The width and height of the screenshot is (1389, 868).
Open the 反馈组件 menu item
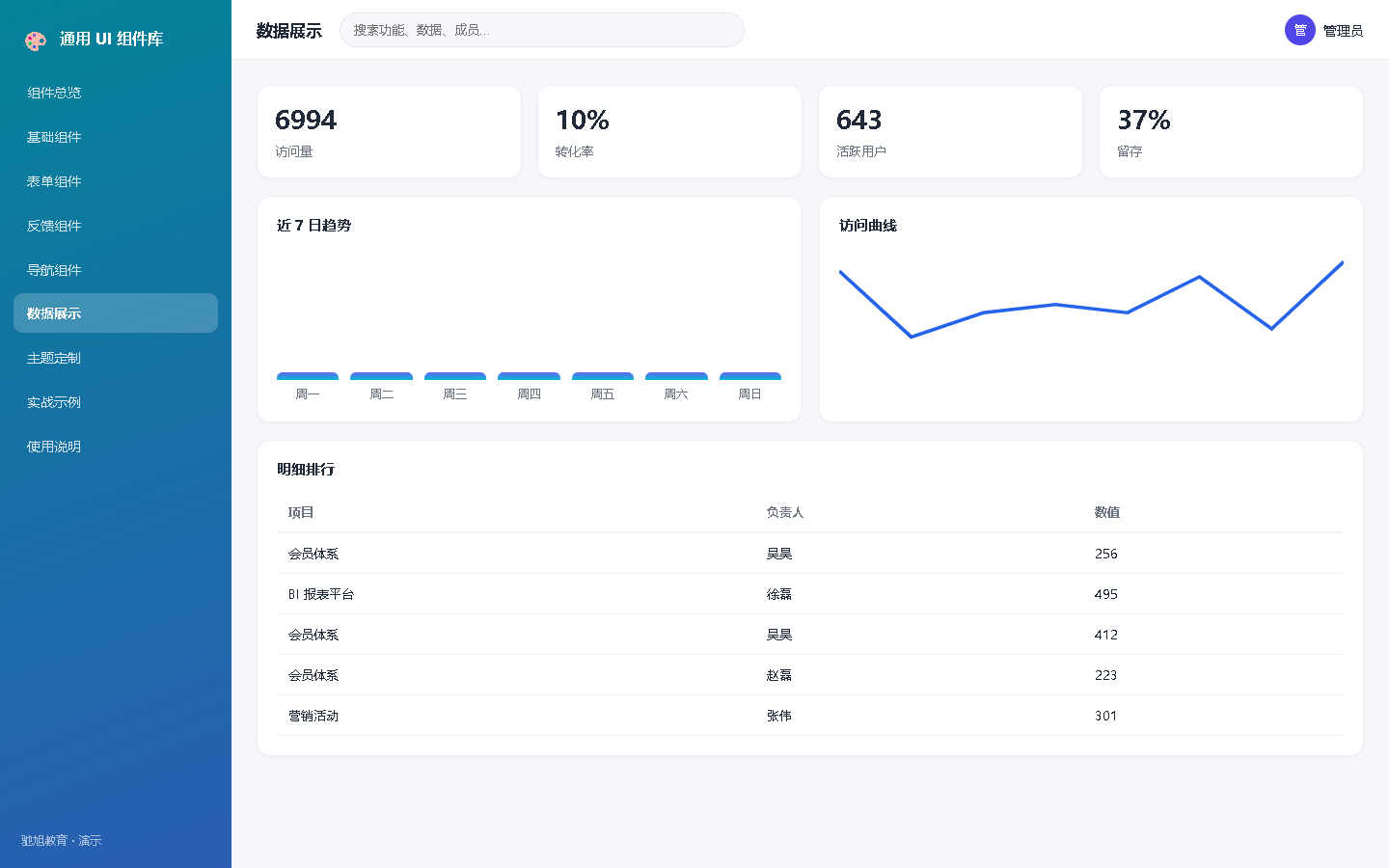click(x=116, y=226)
